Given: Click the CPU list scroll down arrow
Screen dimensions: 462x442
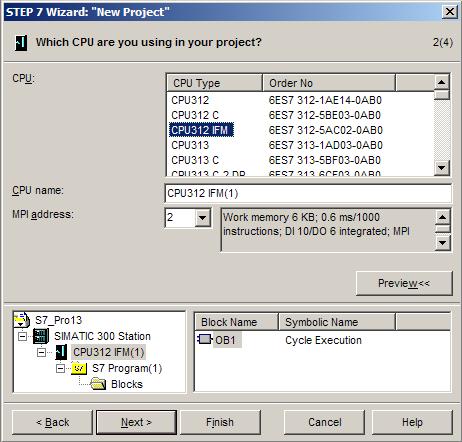Looking at the screenshot, I should click(442, 167).
